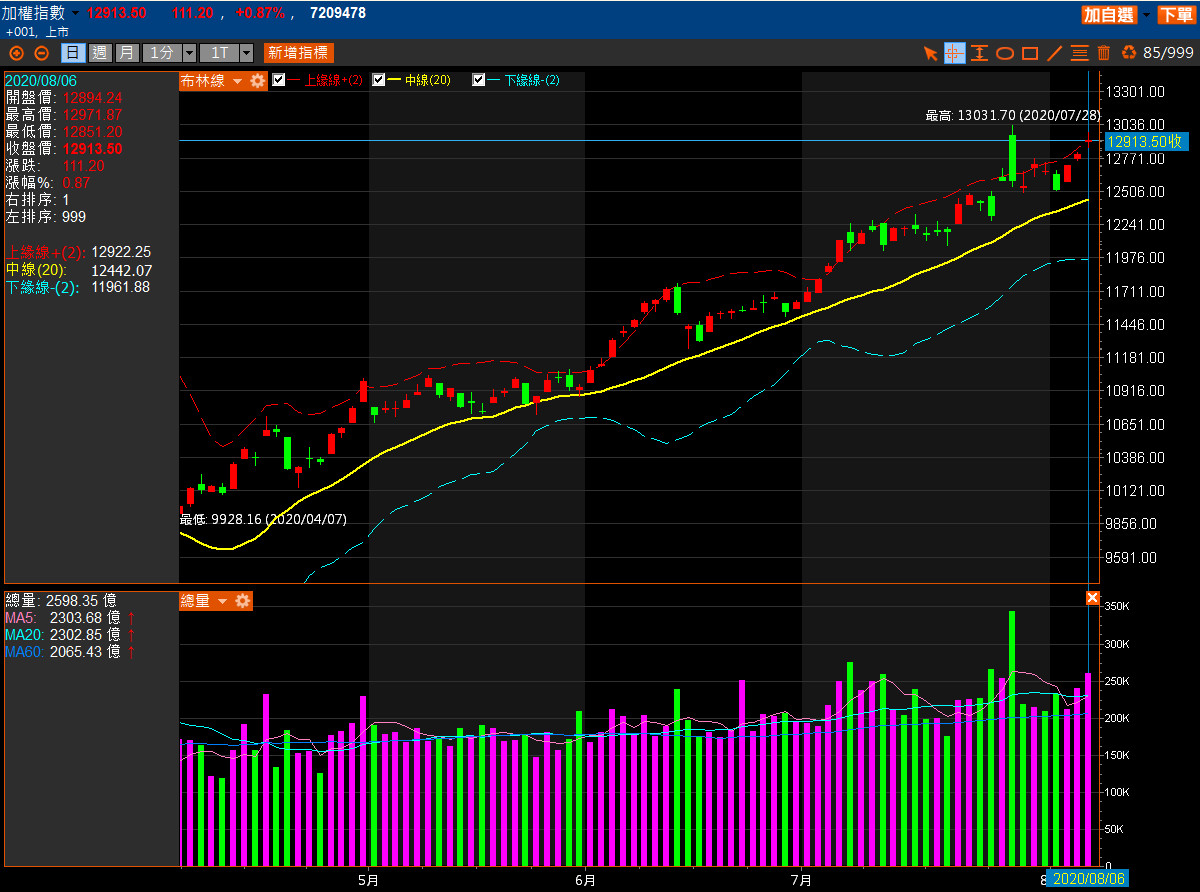The image size is (1200, 892).
Task: Click the 最低價 12851.20 row
Action: (64, 131)
